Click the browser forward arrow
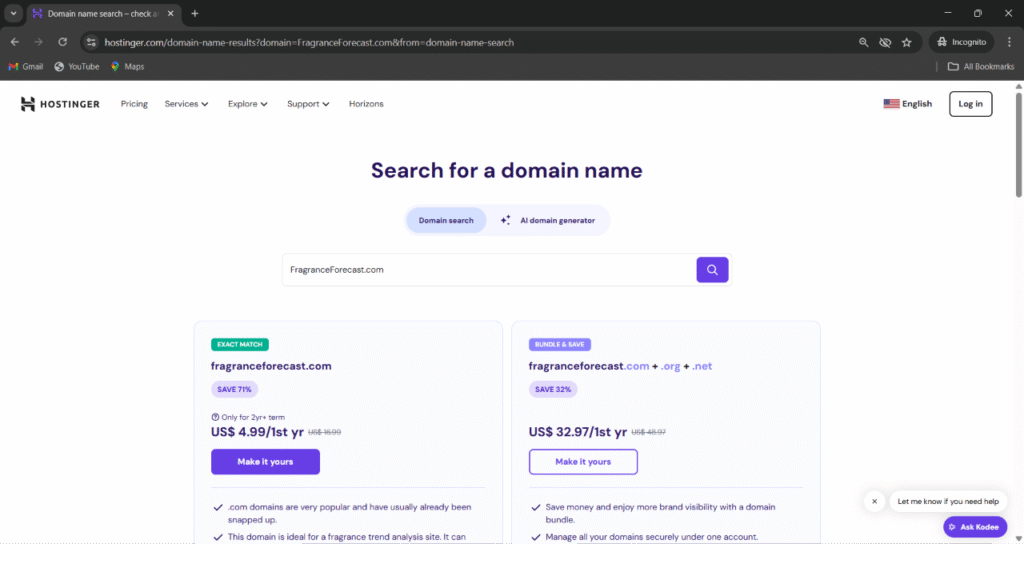Viewport: 1024px width, 576px height. (x=39, y=42)
